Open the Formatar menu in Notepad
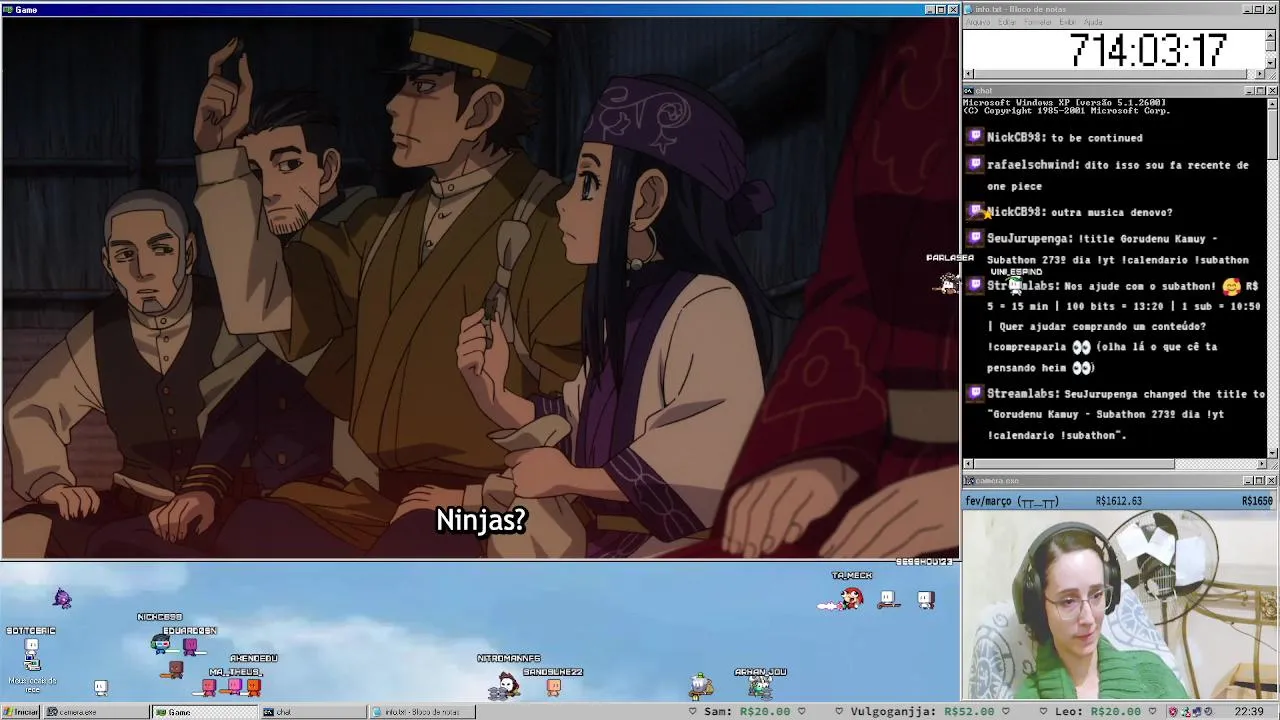The width and height of the screenshot is (1280, 720). pos(1038,22)
